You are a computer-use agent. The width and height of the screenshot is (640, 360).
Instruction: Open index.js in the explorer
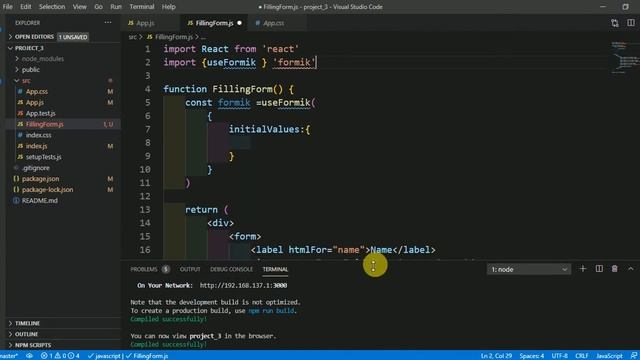tap(36, 146)
